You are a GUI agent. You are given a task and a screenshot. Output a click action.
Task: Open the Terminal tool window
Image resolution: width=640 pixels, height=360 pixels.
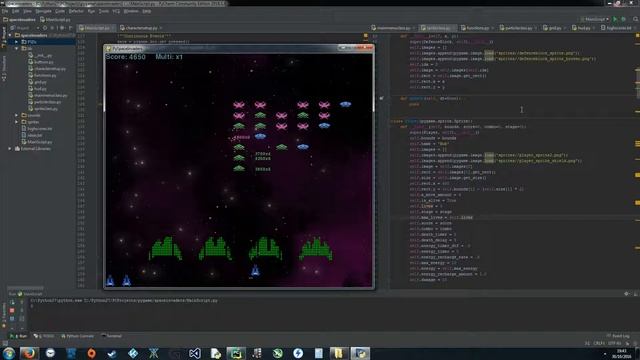(x=111, y=336)
